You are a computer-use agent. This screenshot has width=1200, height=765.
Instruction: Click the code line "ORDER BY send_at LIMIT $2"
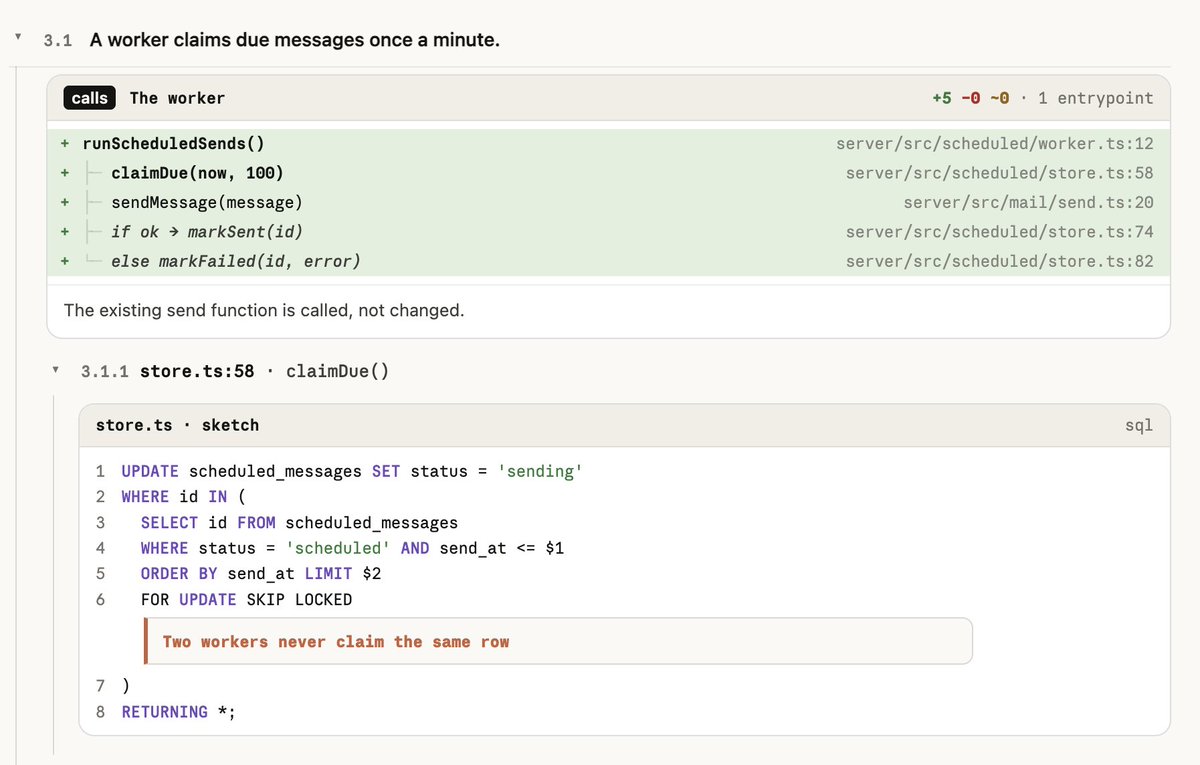click(x=261, y=574)
